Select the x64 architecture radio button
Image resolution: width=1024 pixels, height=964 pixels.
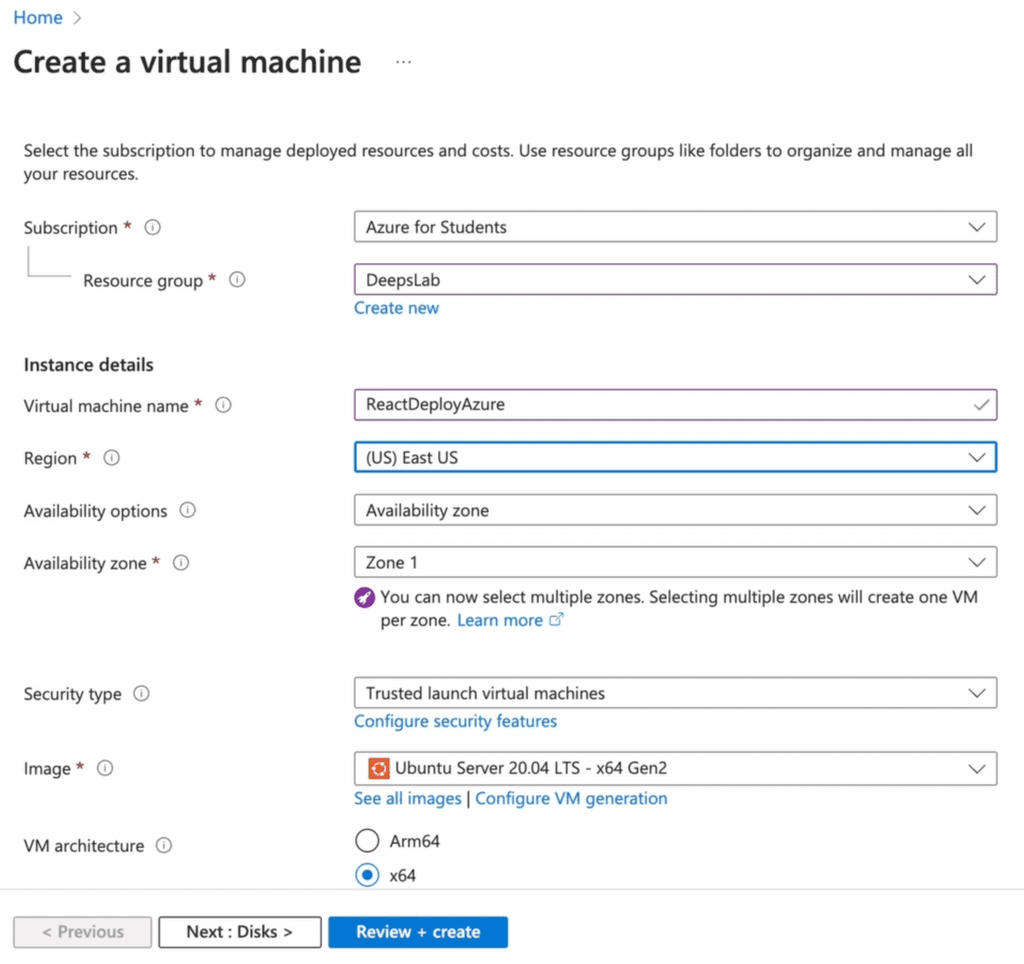[x=368, y=875]
